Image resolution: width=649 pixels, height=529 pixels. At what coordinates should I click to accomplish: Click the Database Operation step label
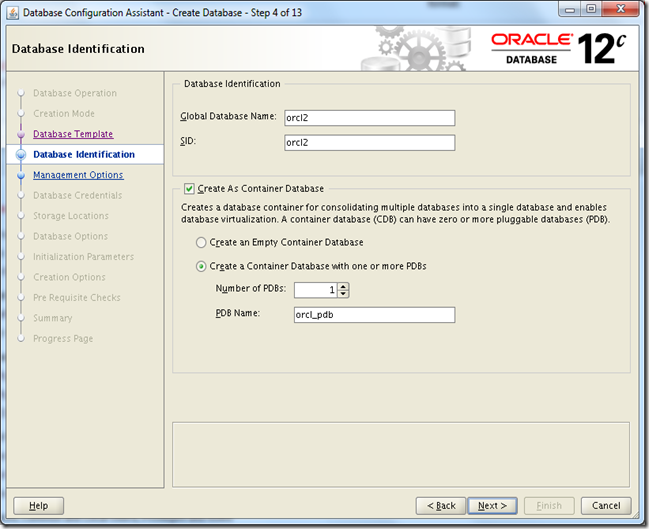point(75,93)
